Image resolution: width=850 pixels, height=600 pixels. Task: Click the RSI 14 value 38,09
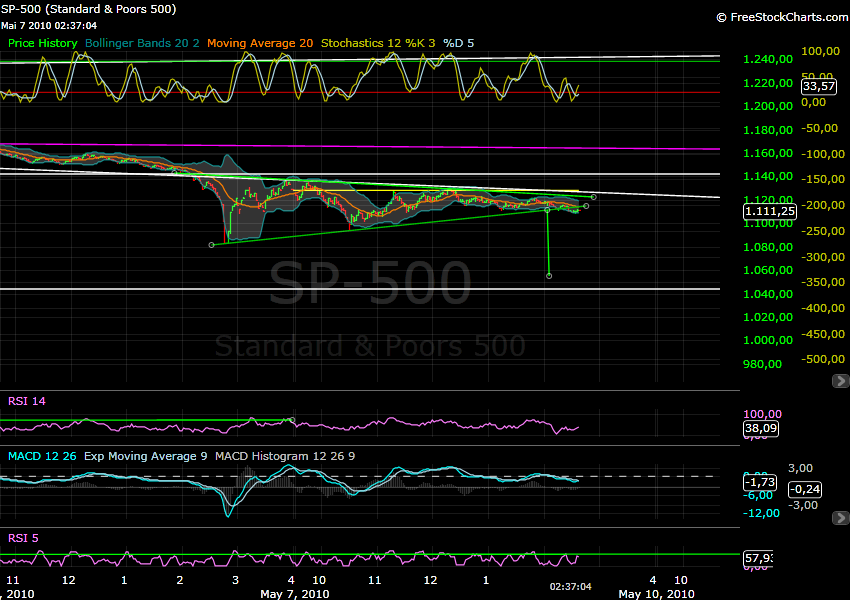(761, 429)
